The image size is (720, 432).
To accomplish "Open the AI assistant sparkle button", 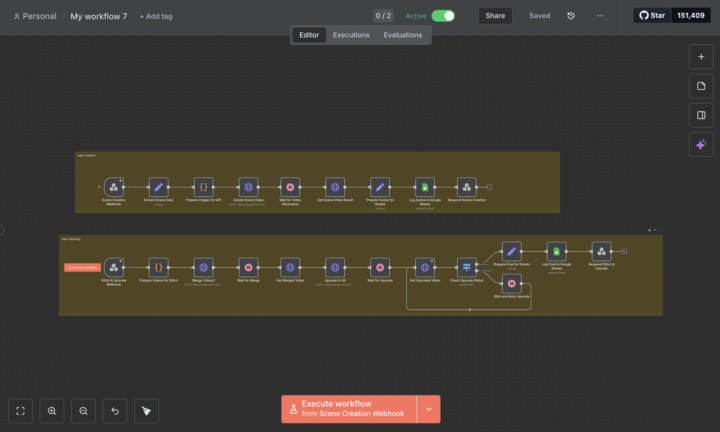I will point(701,145).
